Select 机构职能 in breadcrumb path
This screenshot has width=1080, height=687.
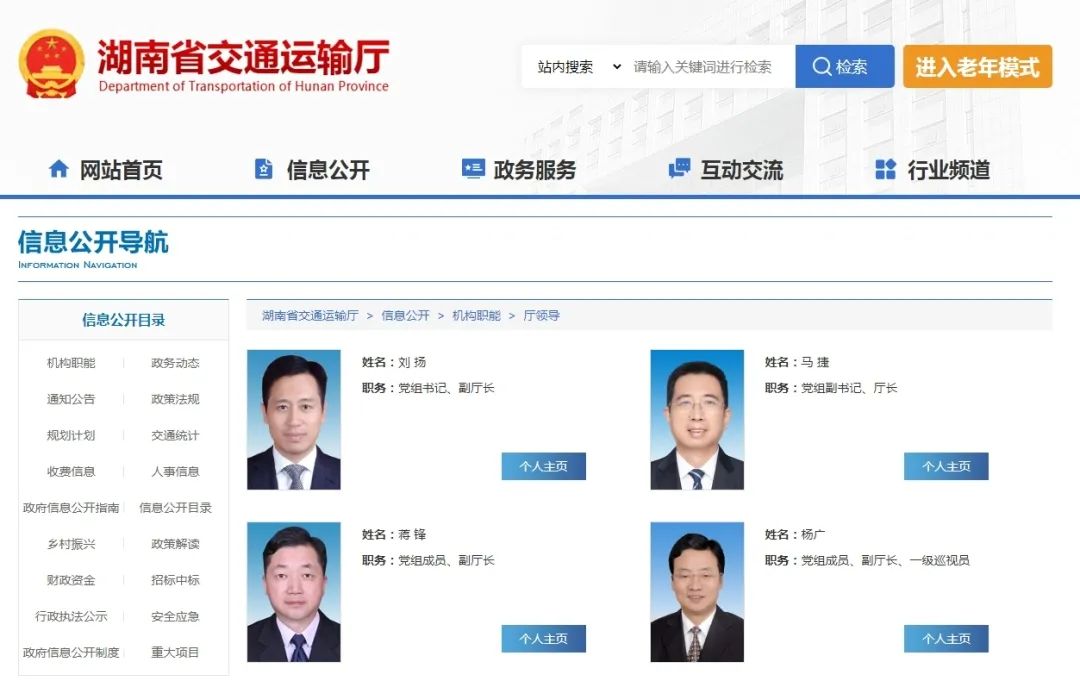(476, 315)
